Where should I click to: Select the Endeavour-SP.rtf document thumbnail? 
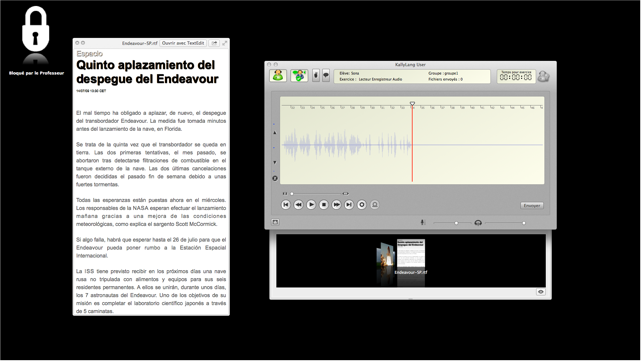tap(410, 258)
